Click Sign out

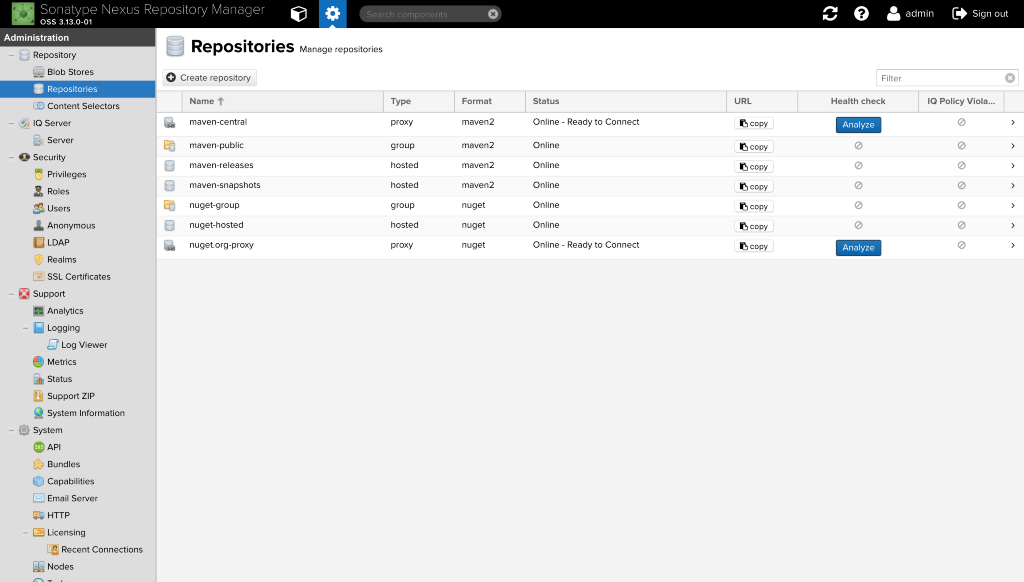tap(980, 14)
